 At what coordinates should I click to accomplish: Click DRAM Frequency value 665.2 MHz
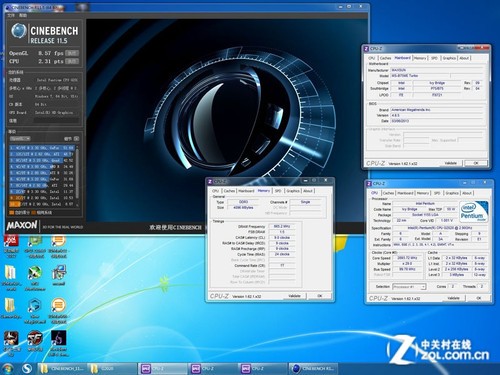click(282, 226)
